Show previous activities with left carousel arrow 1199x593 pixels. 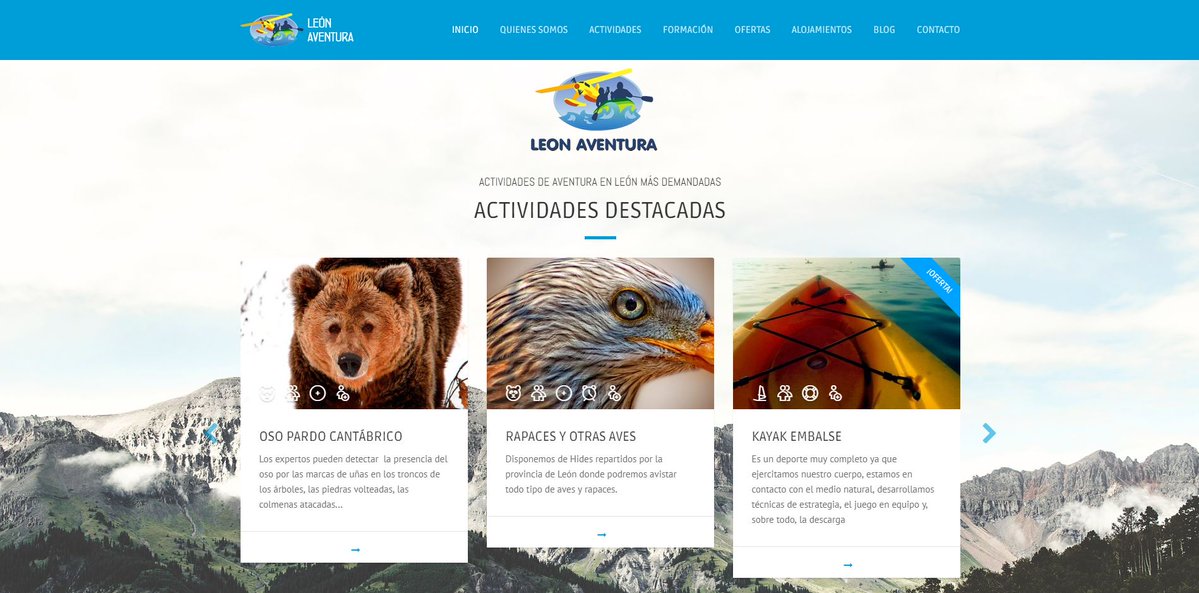[x=210, y=433]
